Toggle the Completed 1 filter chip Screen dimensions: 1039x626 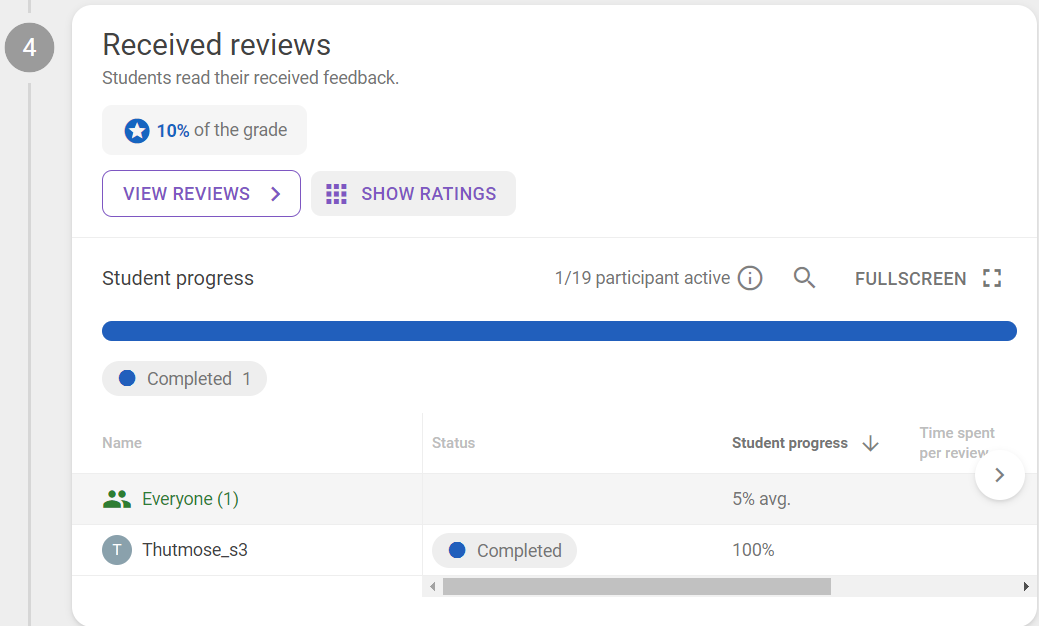point(185,379)
